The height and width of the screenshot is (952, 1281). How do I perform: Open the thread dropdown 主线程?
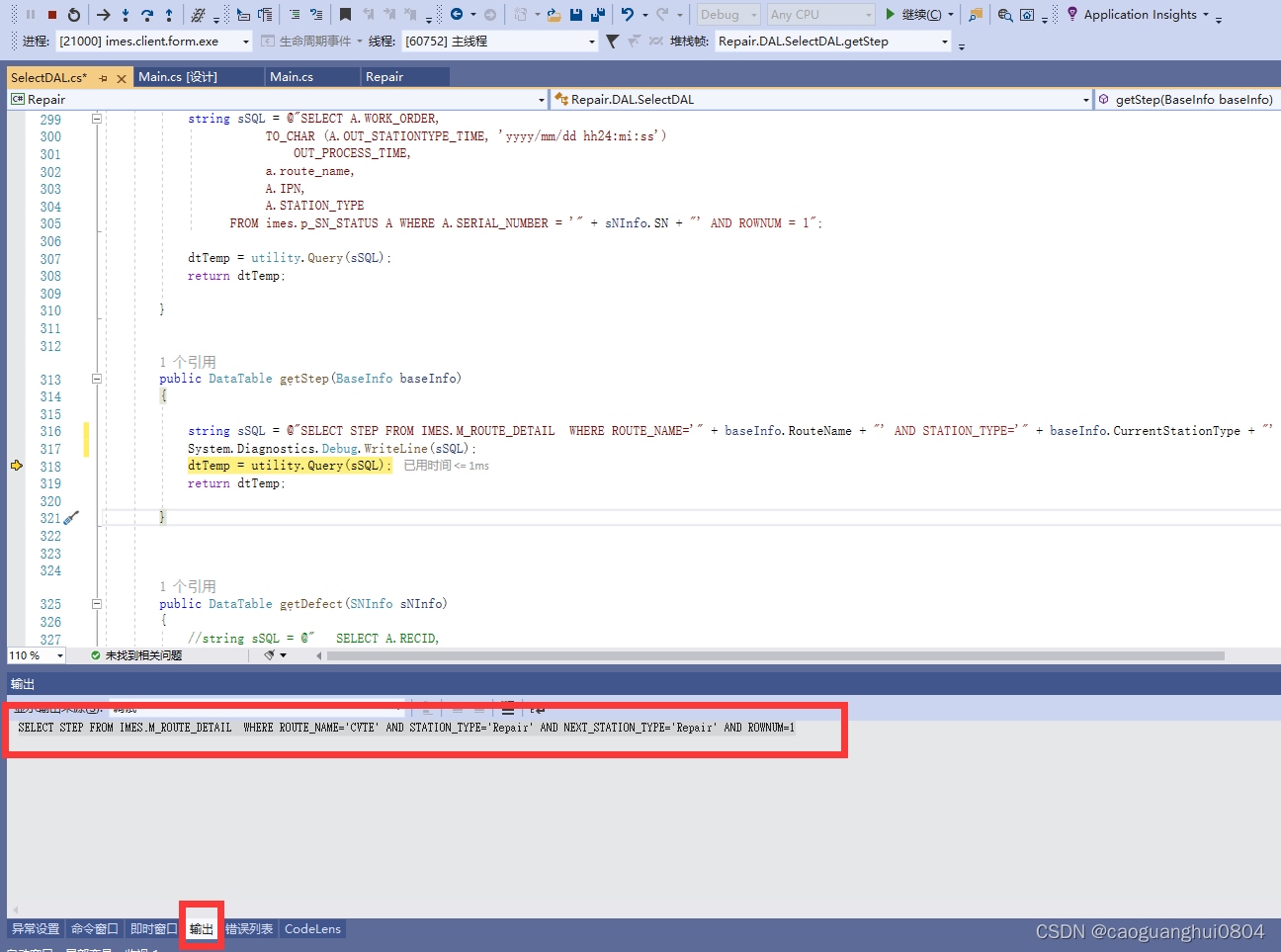tap(500, 42)
